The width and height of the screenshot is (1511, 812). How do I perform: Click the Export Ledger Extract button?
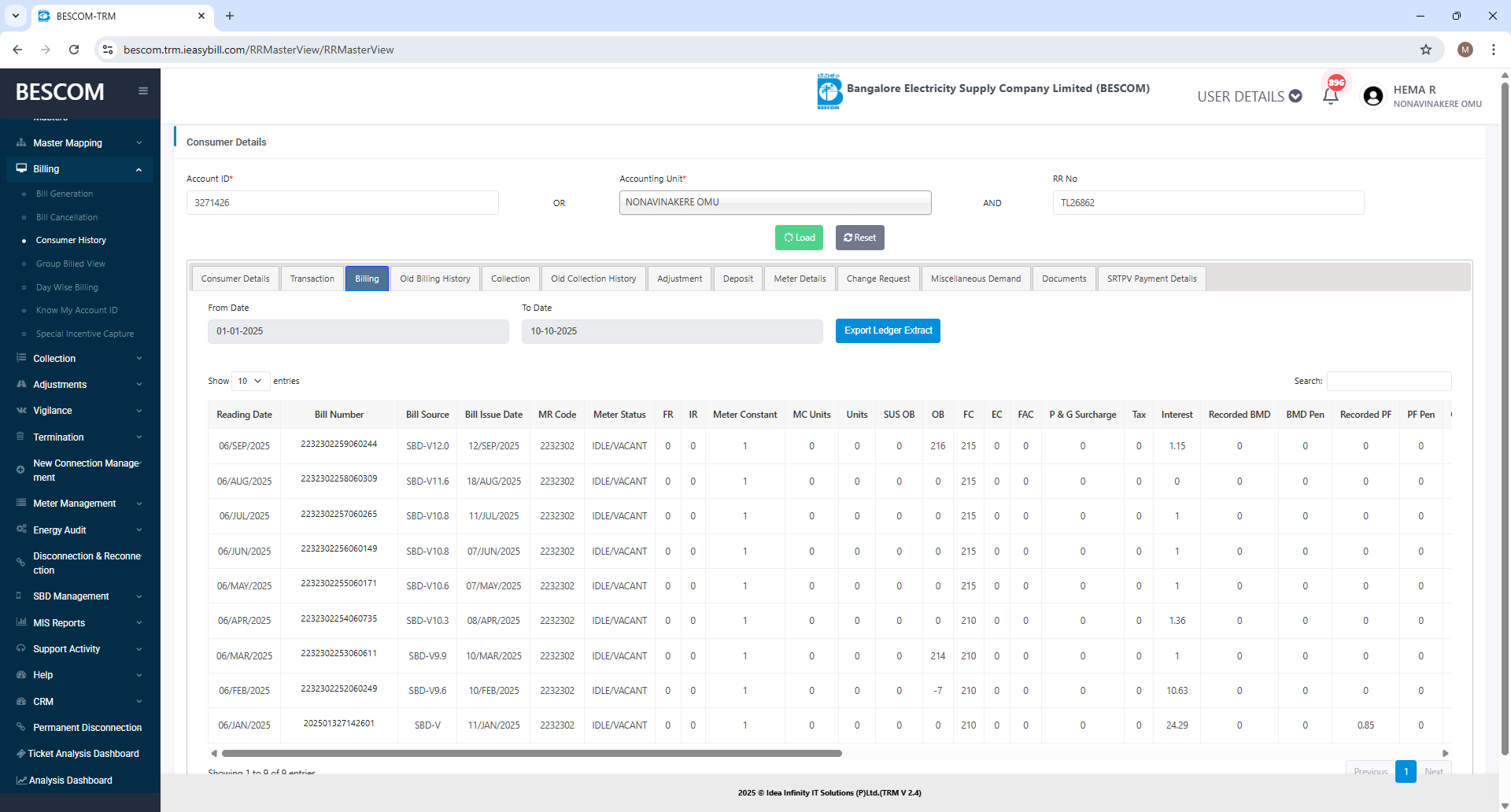pos(888,330)
